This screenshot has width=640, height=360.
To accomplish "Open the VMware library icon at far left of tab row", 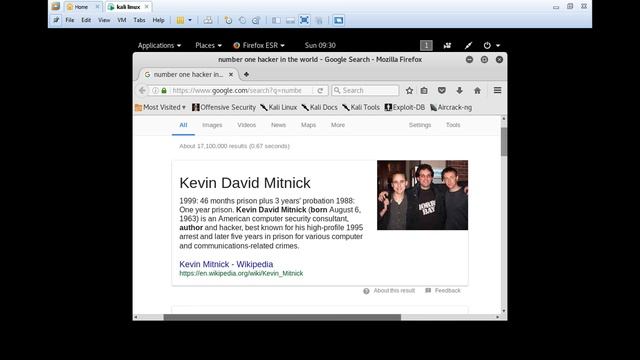I will (x=56, y=7).
